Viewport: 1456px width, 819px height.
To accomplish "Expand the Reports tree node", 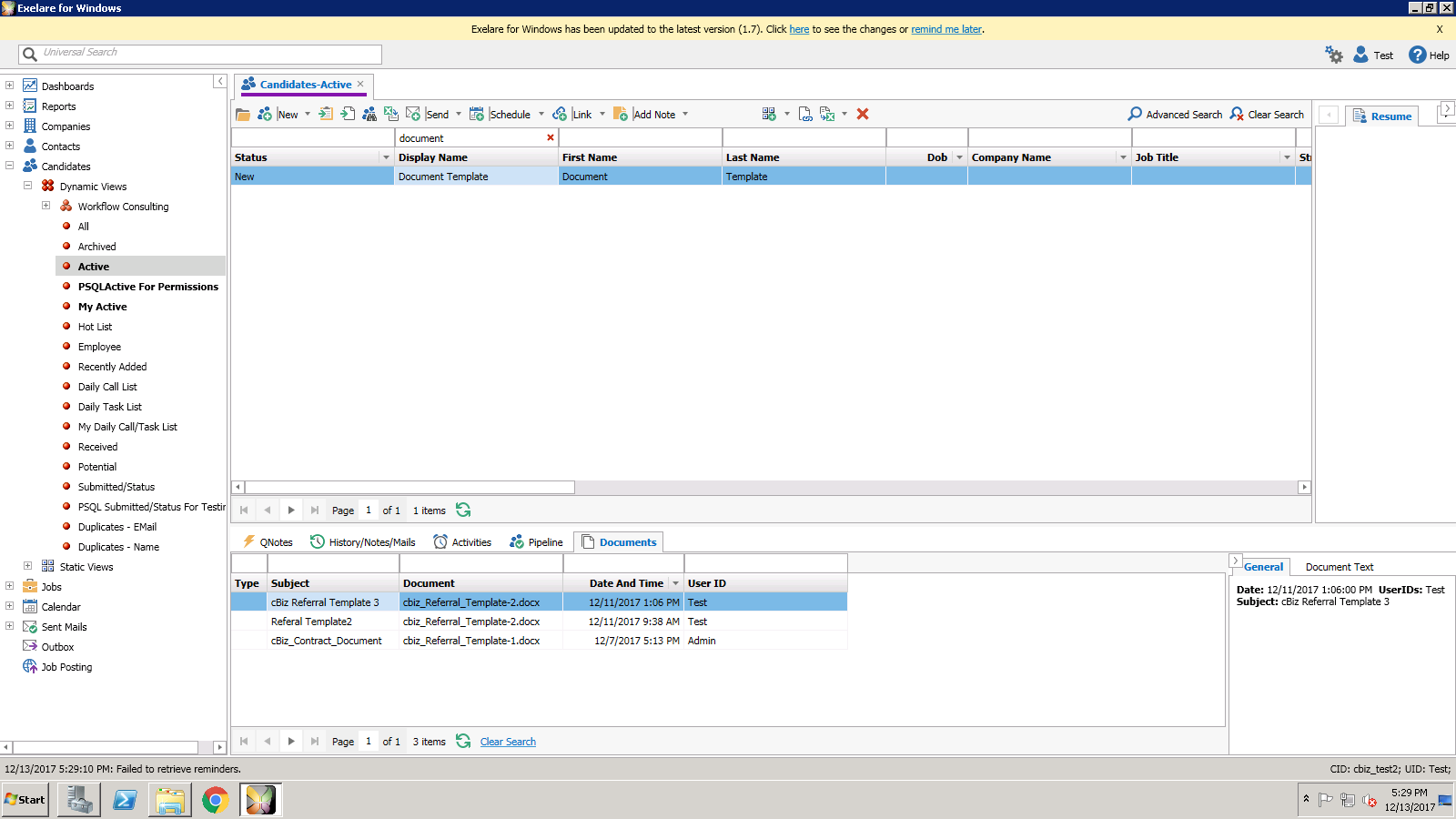I will point(9,106).
